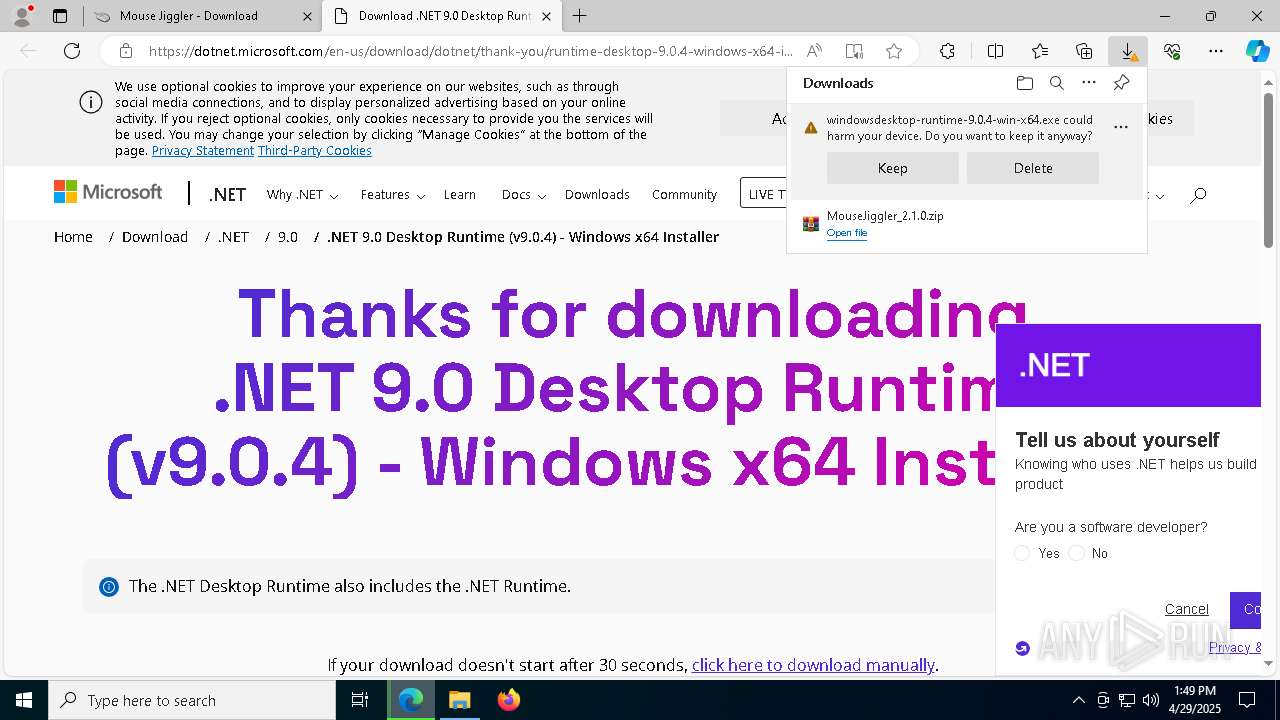Viewport: 1280px width, 720px height.
Task: Go to .NET breadcrumb
Action: point(233,237)
